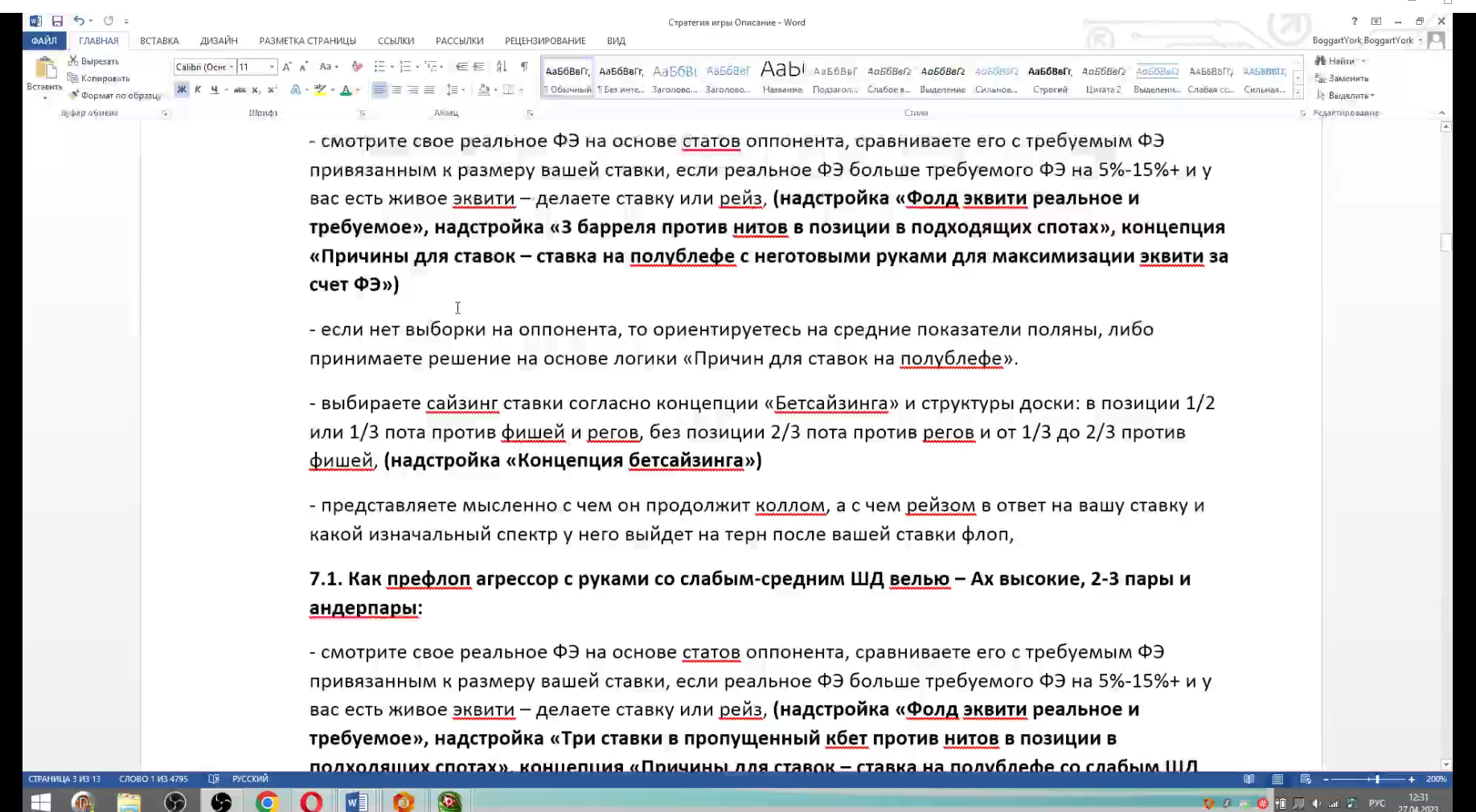Image resolution: width=1476 pixels, height=812 pixels.
Task: Click the font color A button
Action: point(346,89)
